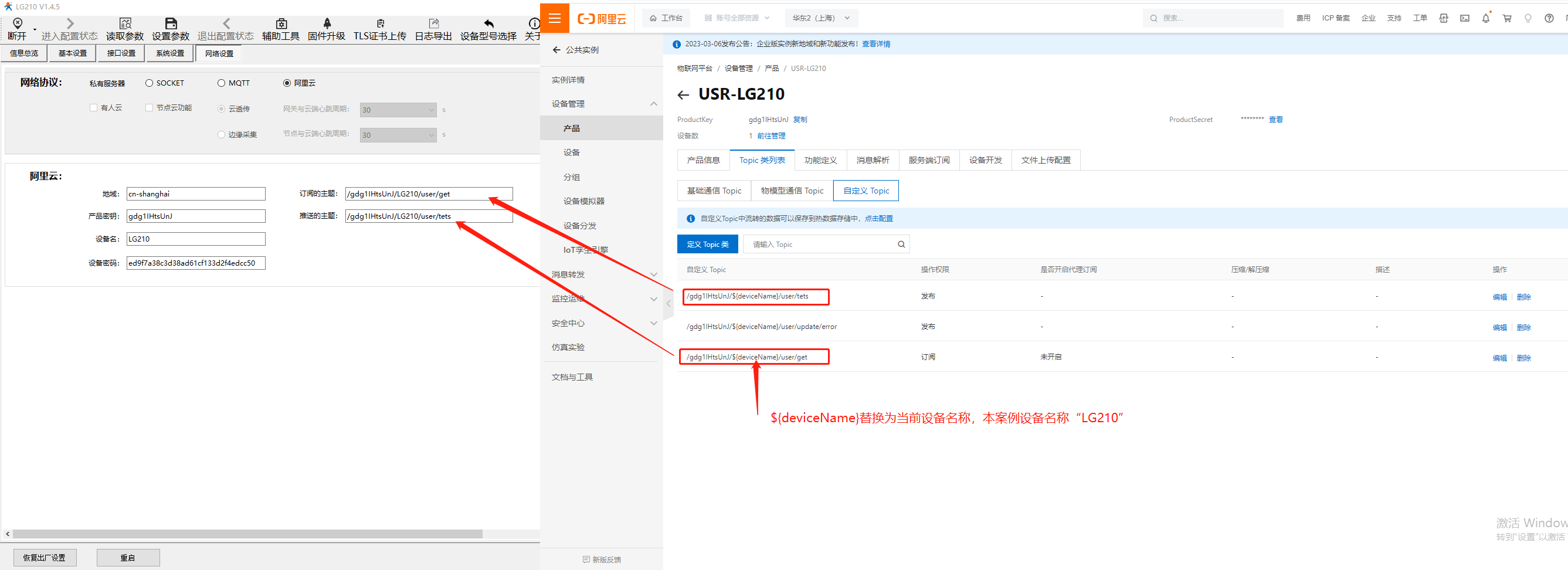This screenshot has width=1568, height=570.
Task: Click the LG210 horizontal scrollbar
Action: click(247, 534)
